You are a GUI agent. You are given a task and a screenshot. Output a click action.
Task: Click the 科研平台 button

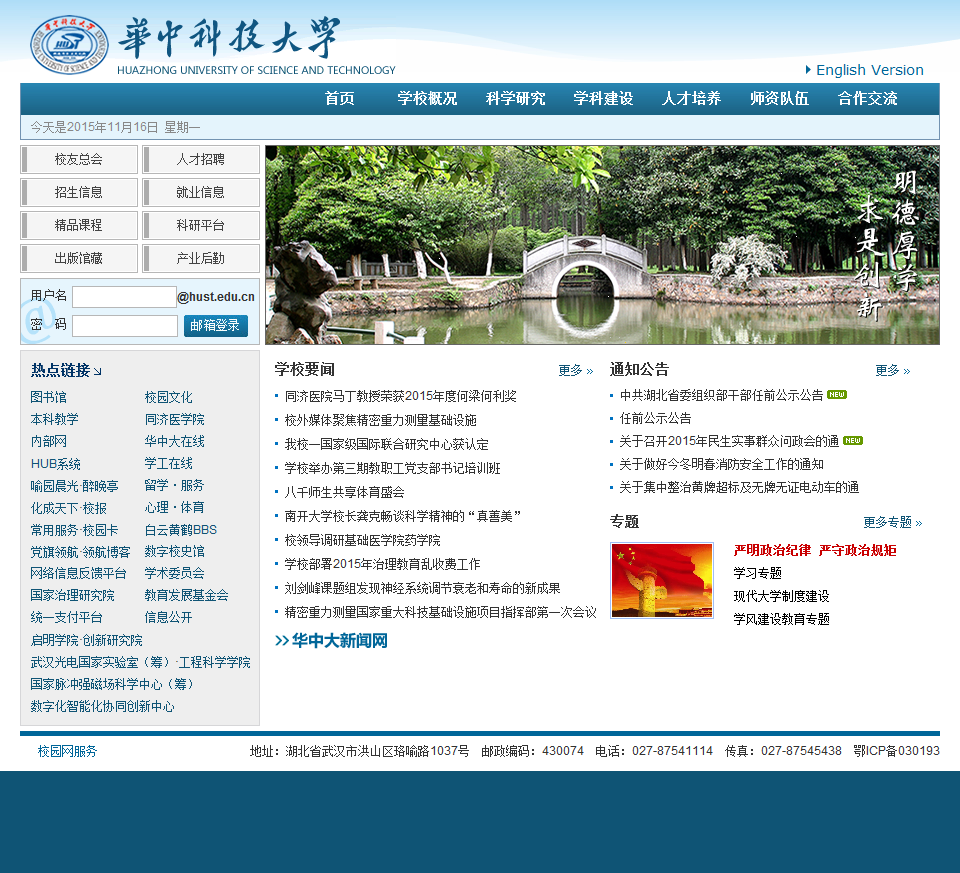201,226
